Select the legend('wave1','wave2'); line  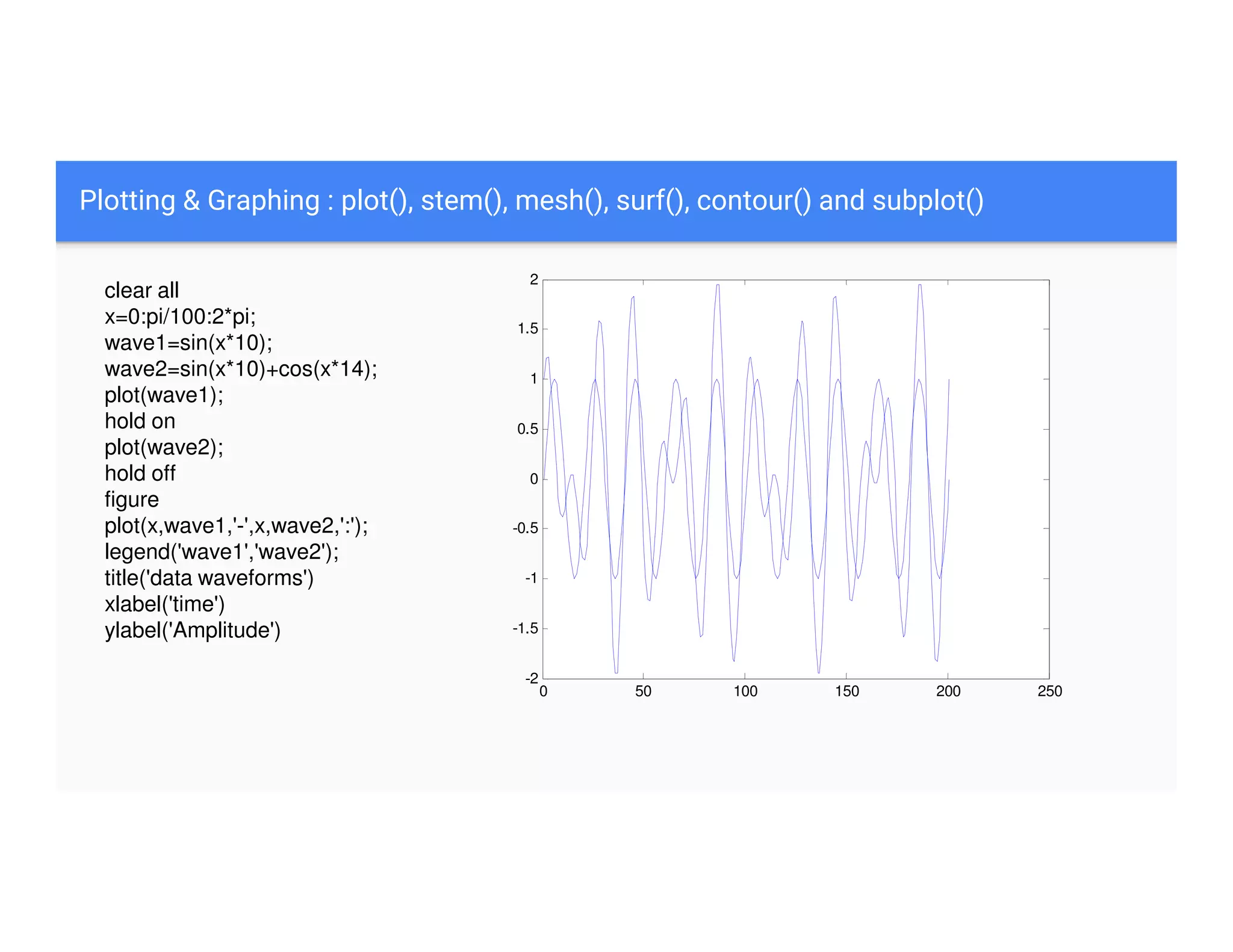(221, 552)
